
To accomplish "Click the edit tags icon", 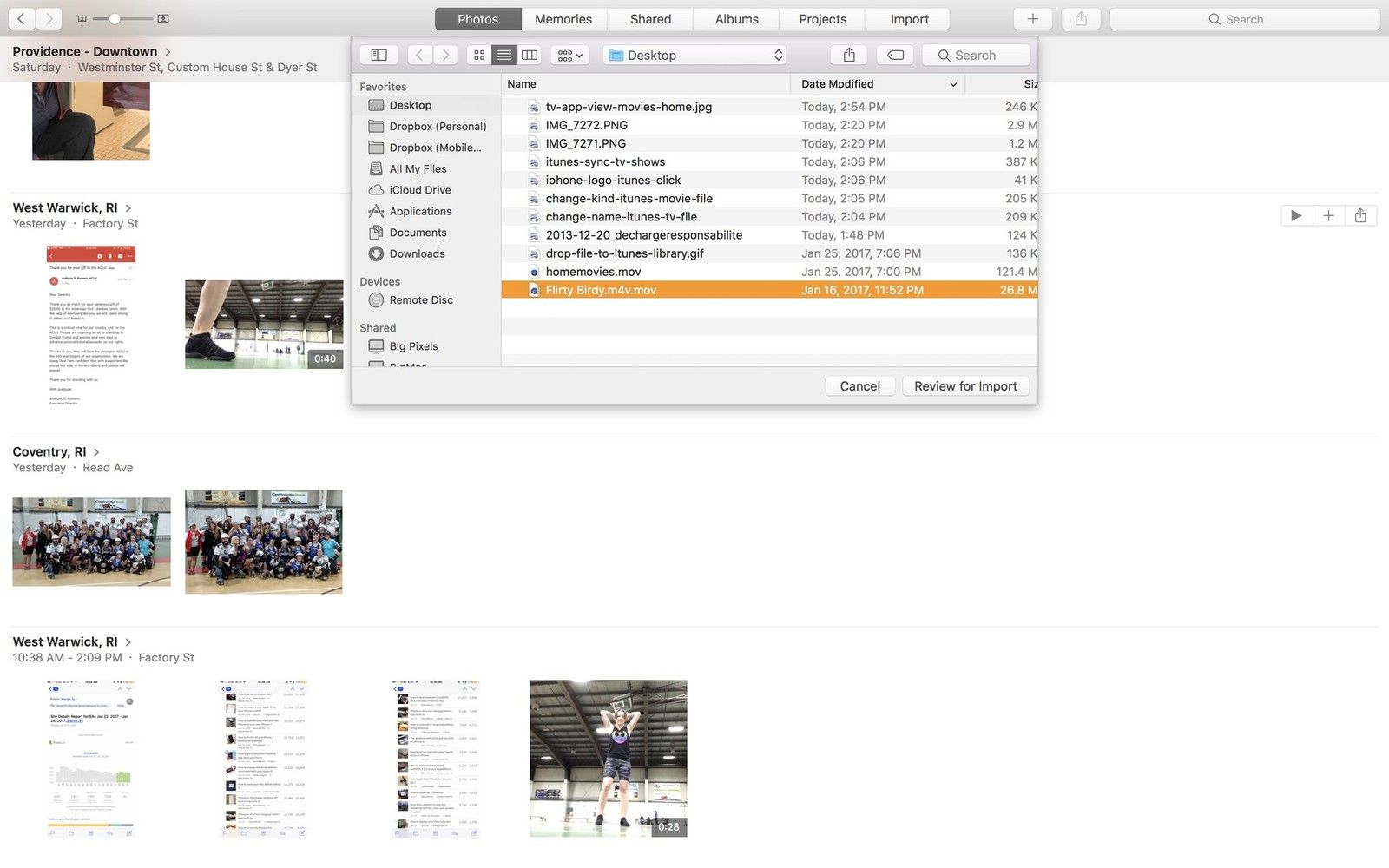I will coord(895,55).
